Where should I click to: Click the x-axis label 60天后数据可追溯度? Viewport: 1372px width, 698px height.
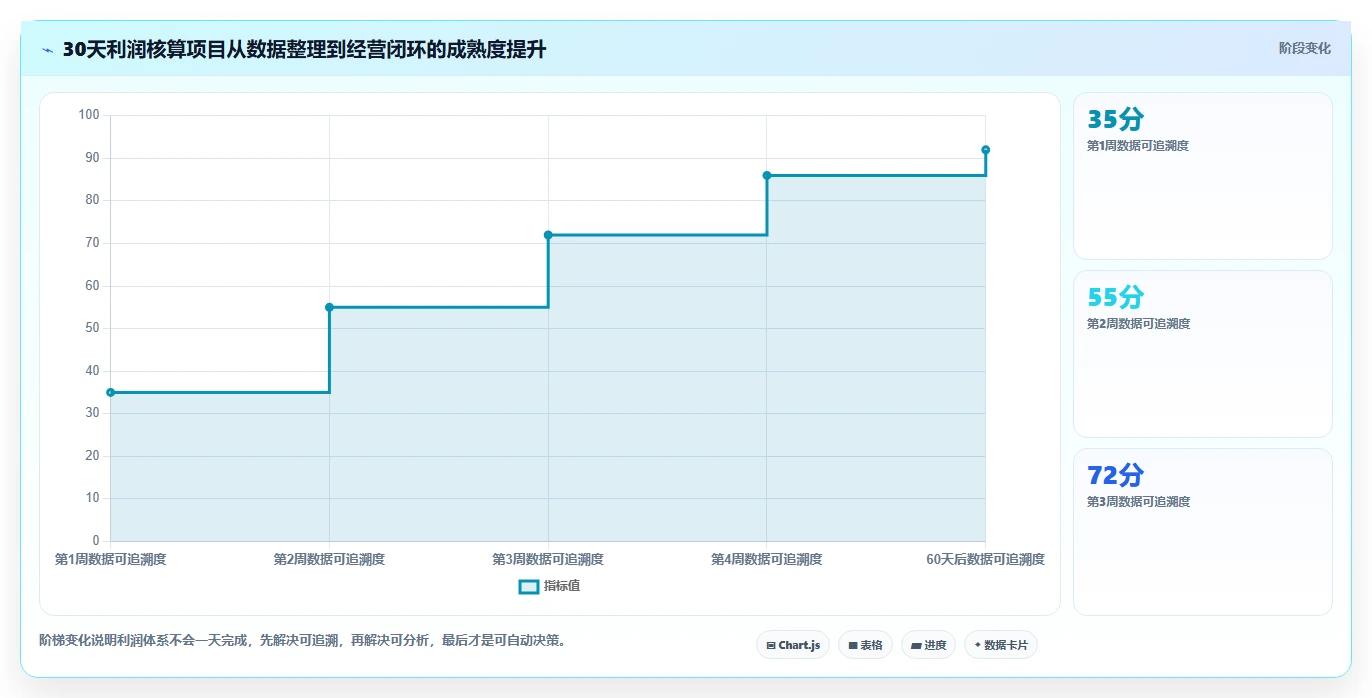click(985, 559)
